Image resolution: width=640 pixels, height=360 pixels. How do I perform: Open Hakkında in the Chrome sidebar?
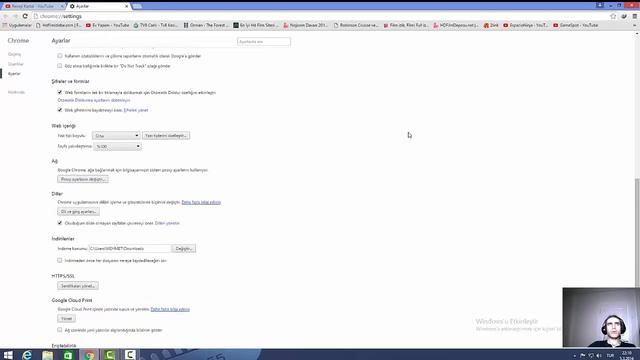16,92
